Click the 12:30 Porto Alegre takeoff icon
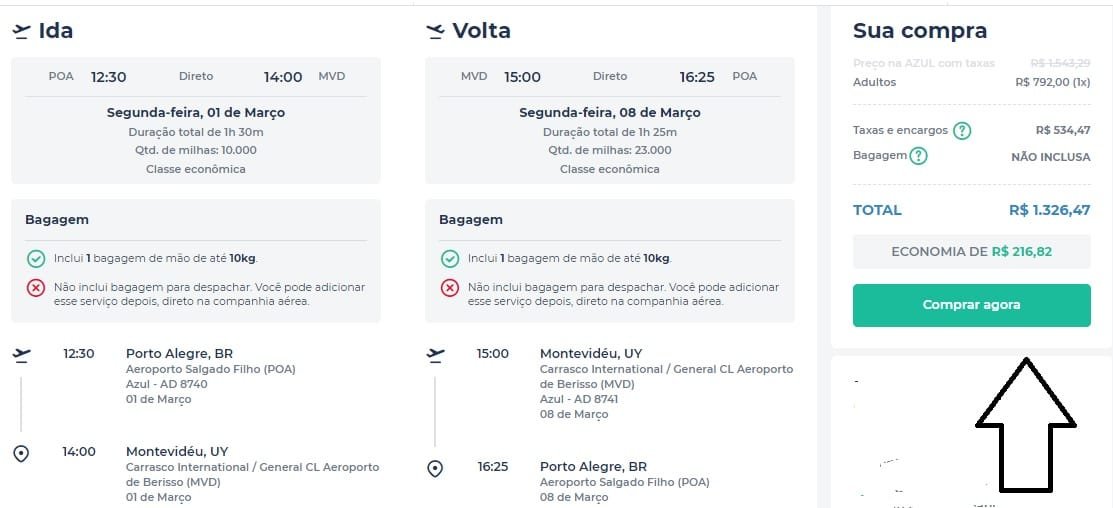The width and height of the screenshot is (1113, 508). (x=22, y=355)
